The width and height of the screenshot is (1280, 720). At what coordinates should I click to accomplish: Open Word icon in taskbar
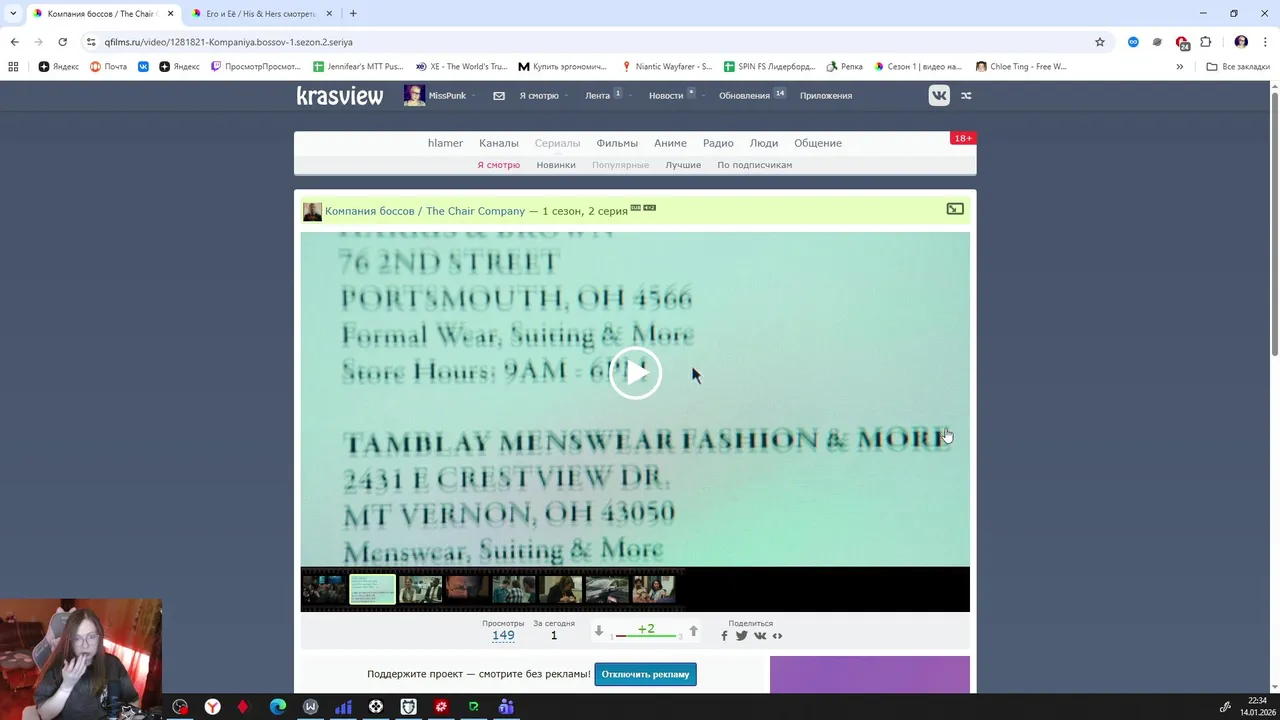[311, 707]
